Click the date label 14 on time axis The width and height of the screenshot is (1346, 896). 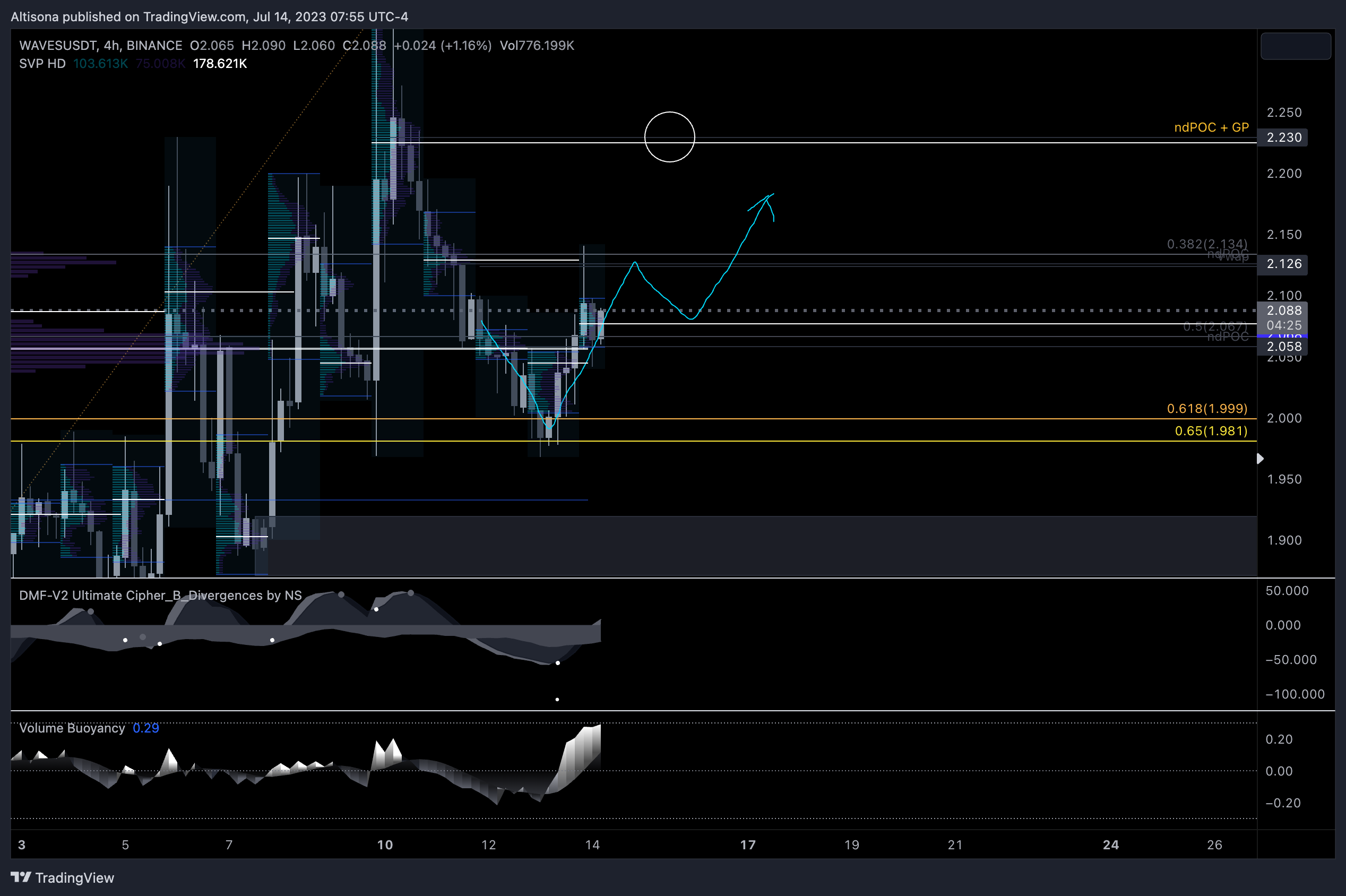pyautogui.click(x=592, y=845)
